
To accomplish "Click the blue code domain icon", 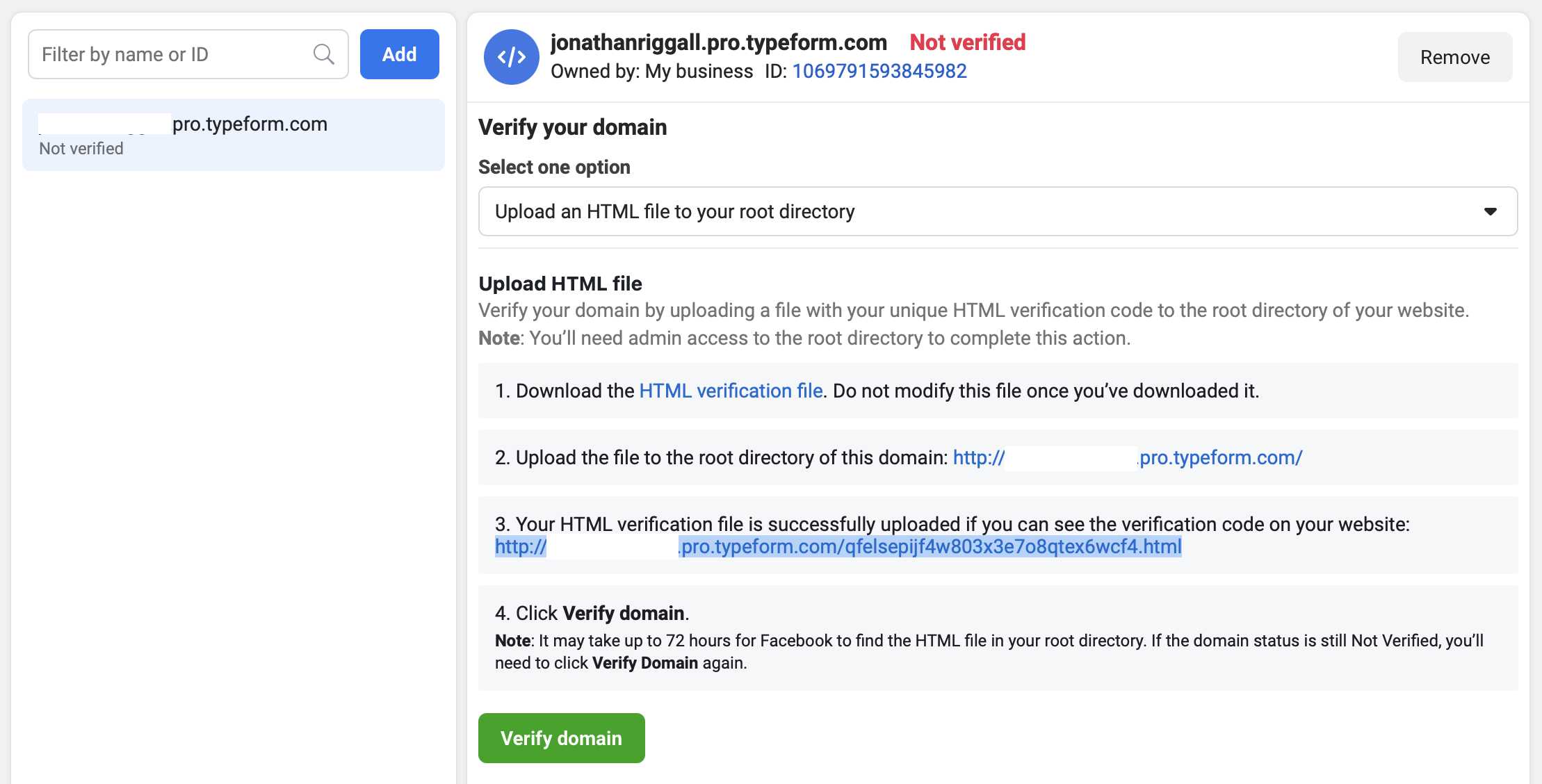I will (511, 57).
